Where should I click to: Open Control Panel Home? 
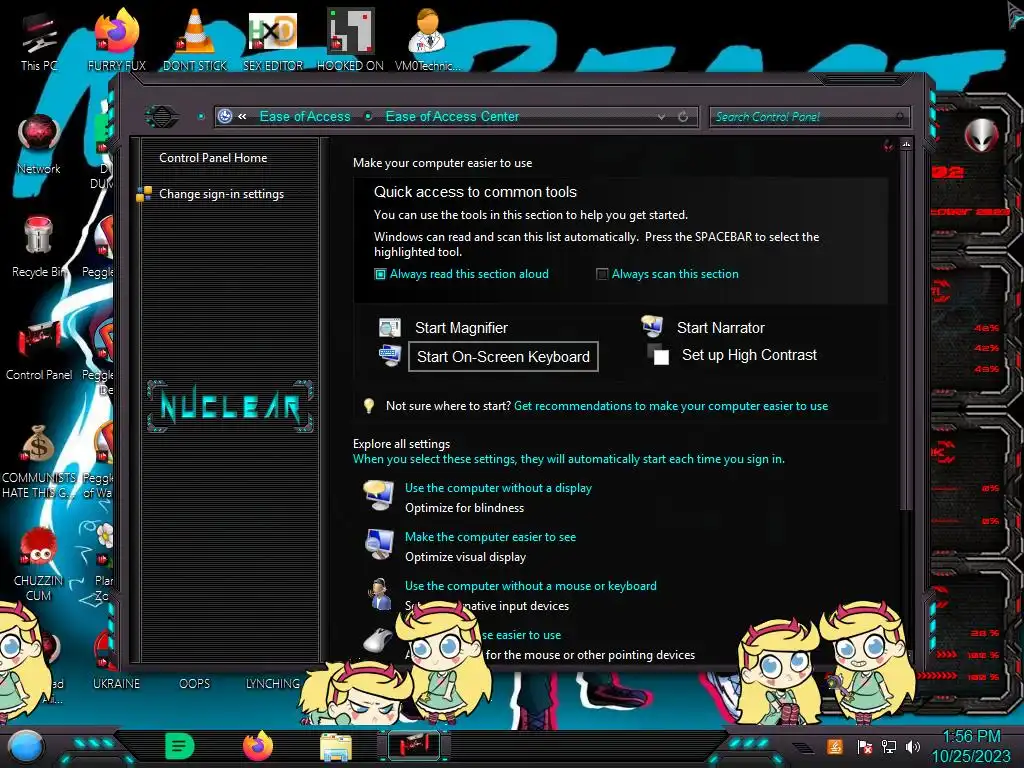tap(213, 158)
